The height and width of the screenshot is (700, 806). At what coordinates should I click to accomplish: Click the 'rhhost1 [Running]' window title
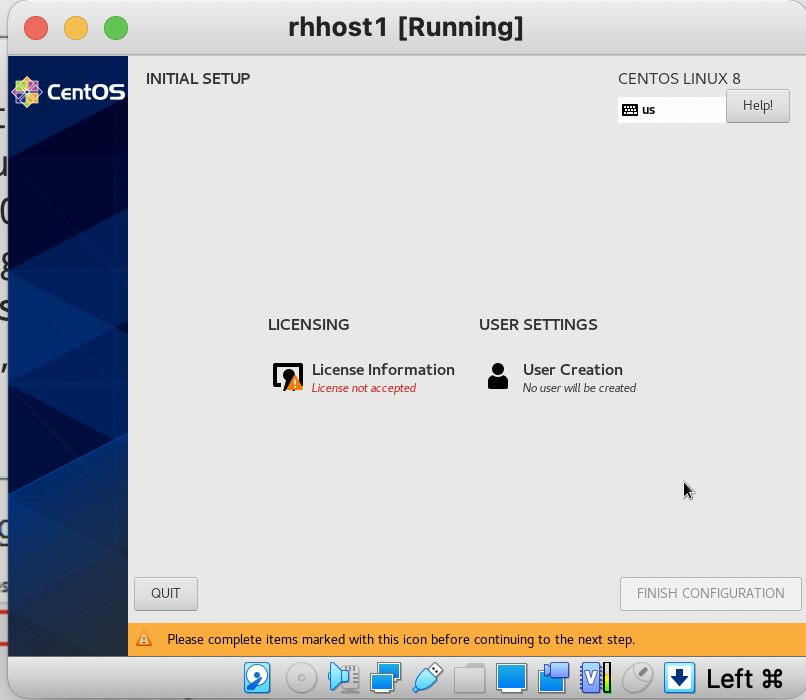406,27
